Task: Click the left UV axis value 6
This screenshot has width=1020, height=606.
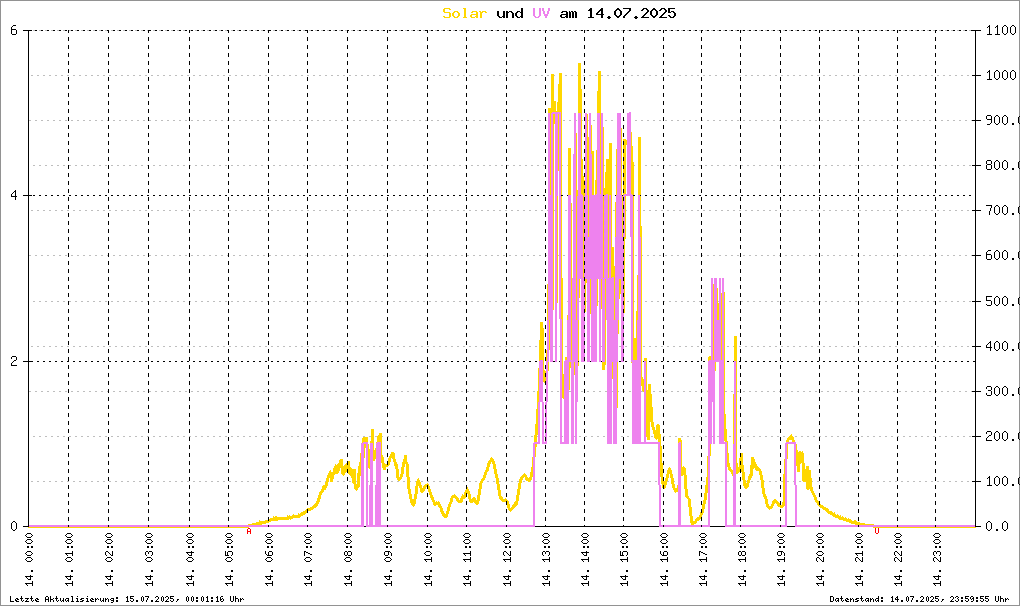Action: (14, 30)
